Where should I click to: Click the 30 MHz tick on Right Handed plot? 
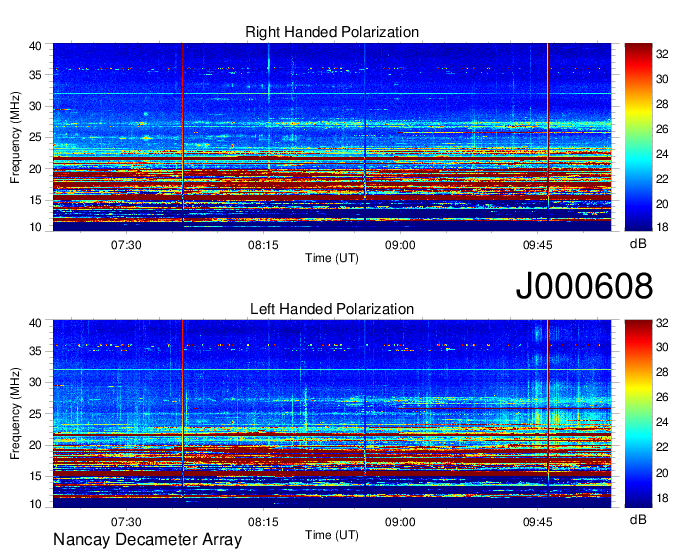[x=35, y=106]
